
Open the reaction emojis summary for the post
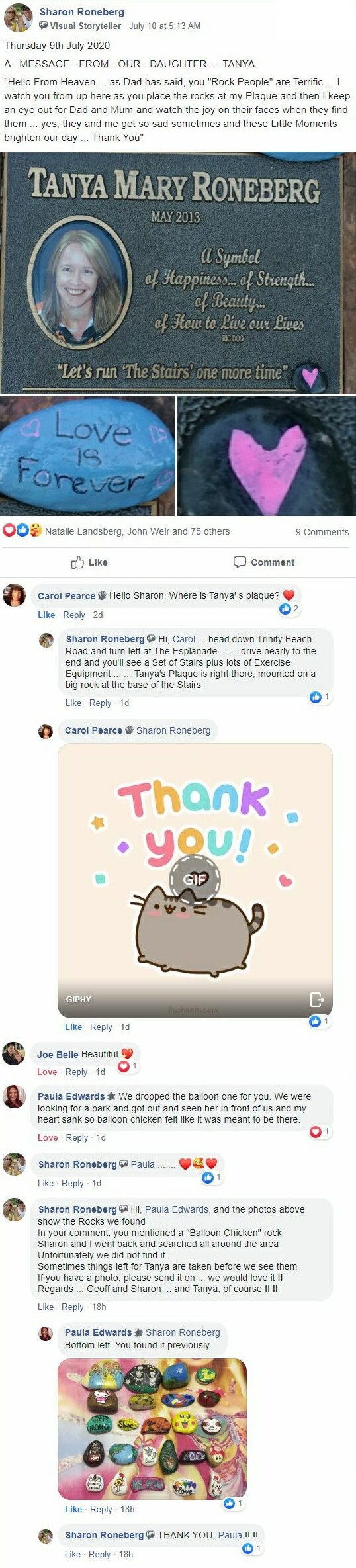pyautogui.click(x=22, y=531)
